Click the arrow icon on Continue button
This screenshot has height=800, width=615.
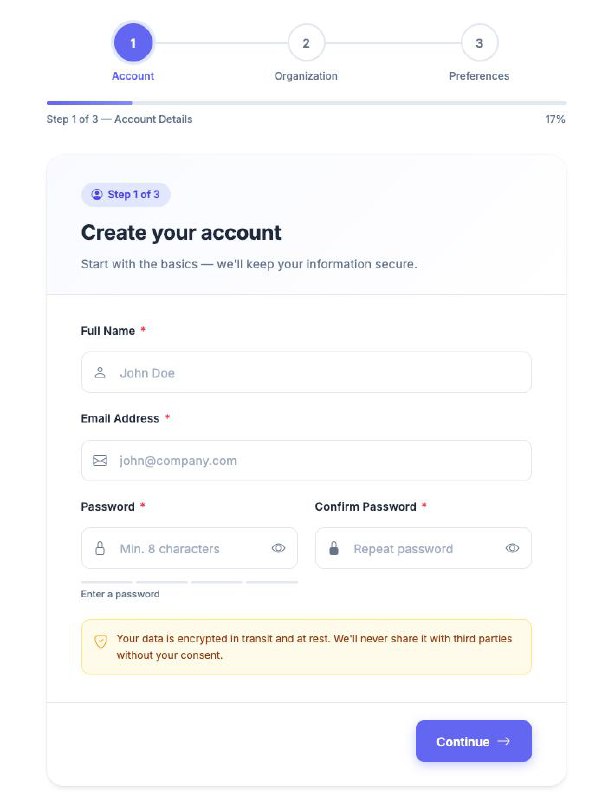(504, 741)
